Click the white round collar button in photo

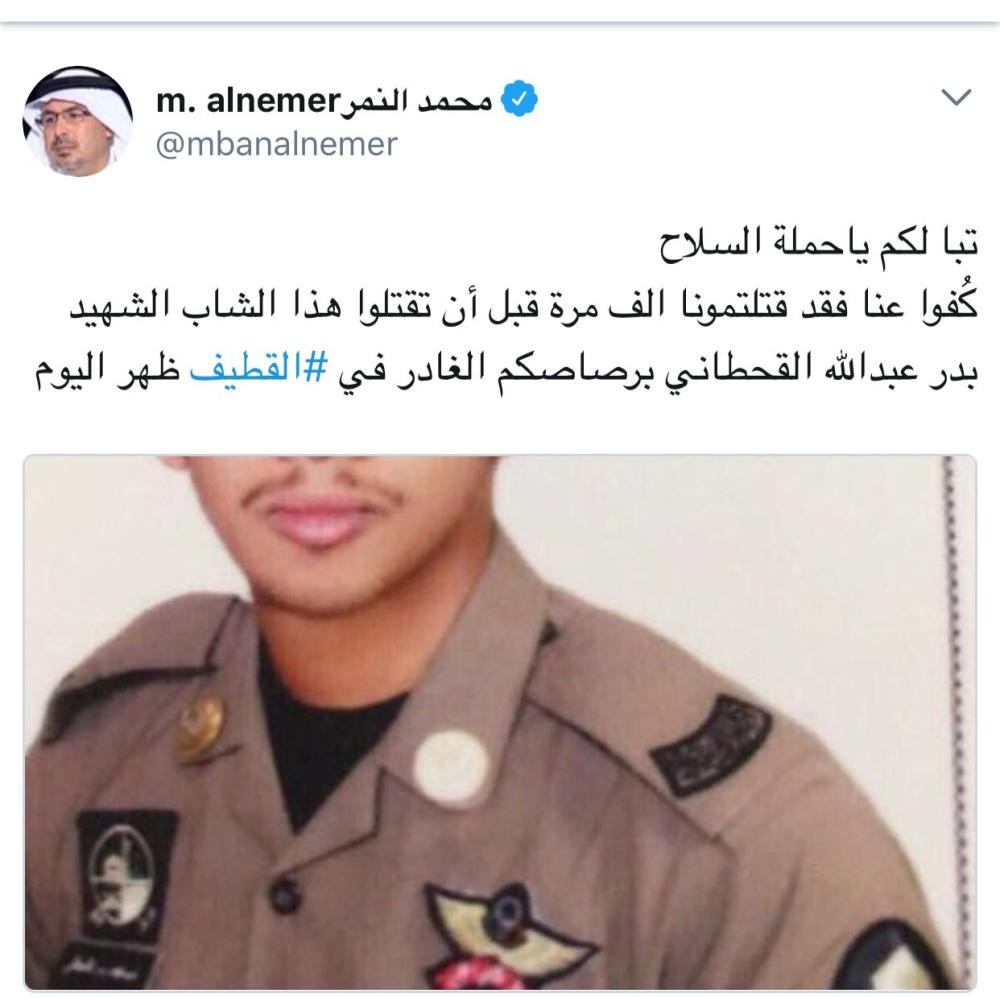[x=451, y=768]
